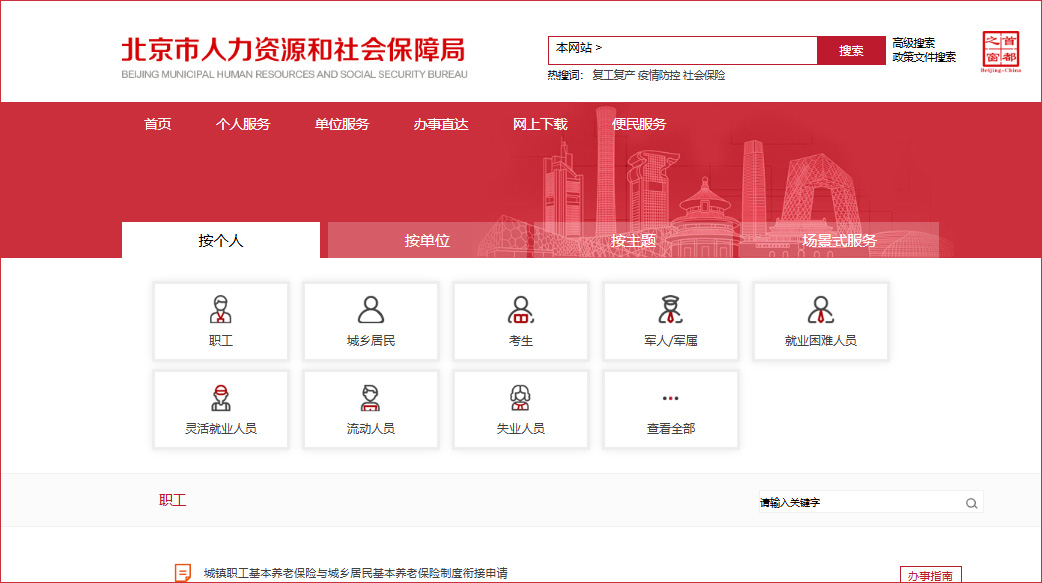Image resolution: width=1042 pixels, height=583 pixels.
Task: Switch to the 按单位 tab
Action: (427, 240)
